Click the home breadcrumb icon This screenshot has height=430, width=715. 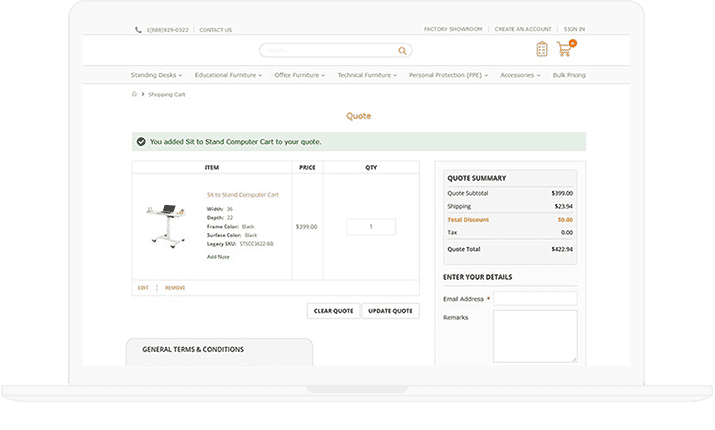pyautogui.click(x=135, y=94)
